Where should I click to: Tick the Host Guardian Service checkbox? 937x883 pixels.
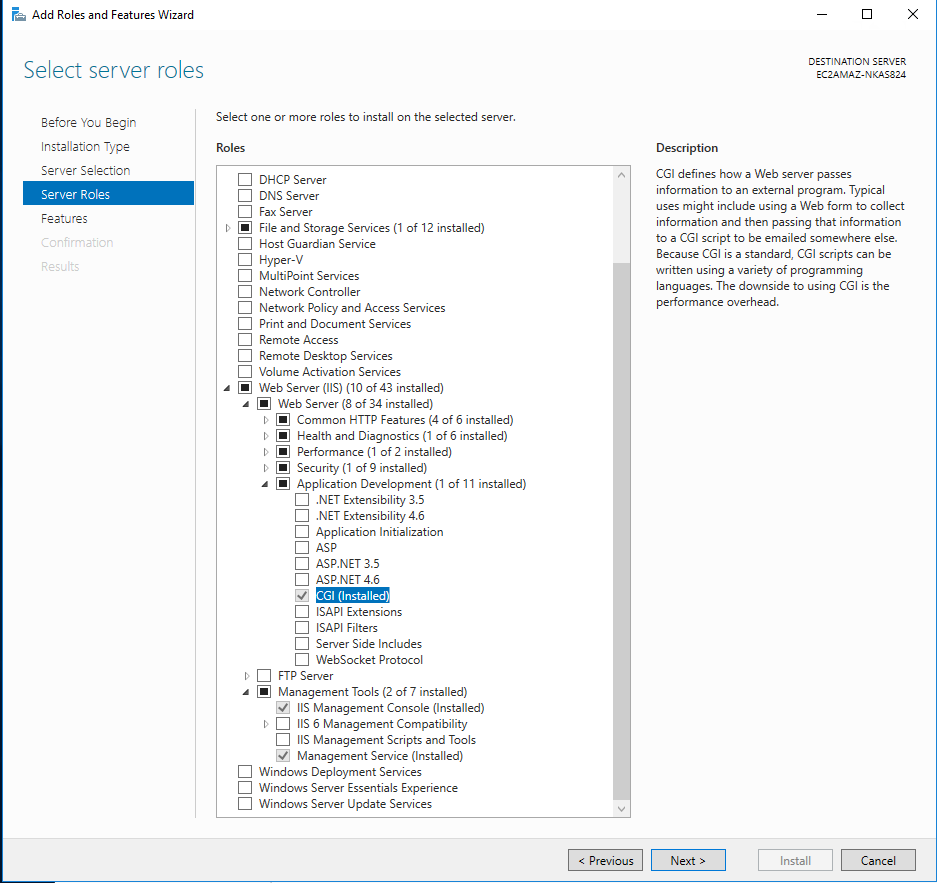[x=245, y=243]
